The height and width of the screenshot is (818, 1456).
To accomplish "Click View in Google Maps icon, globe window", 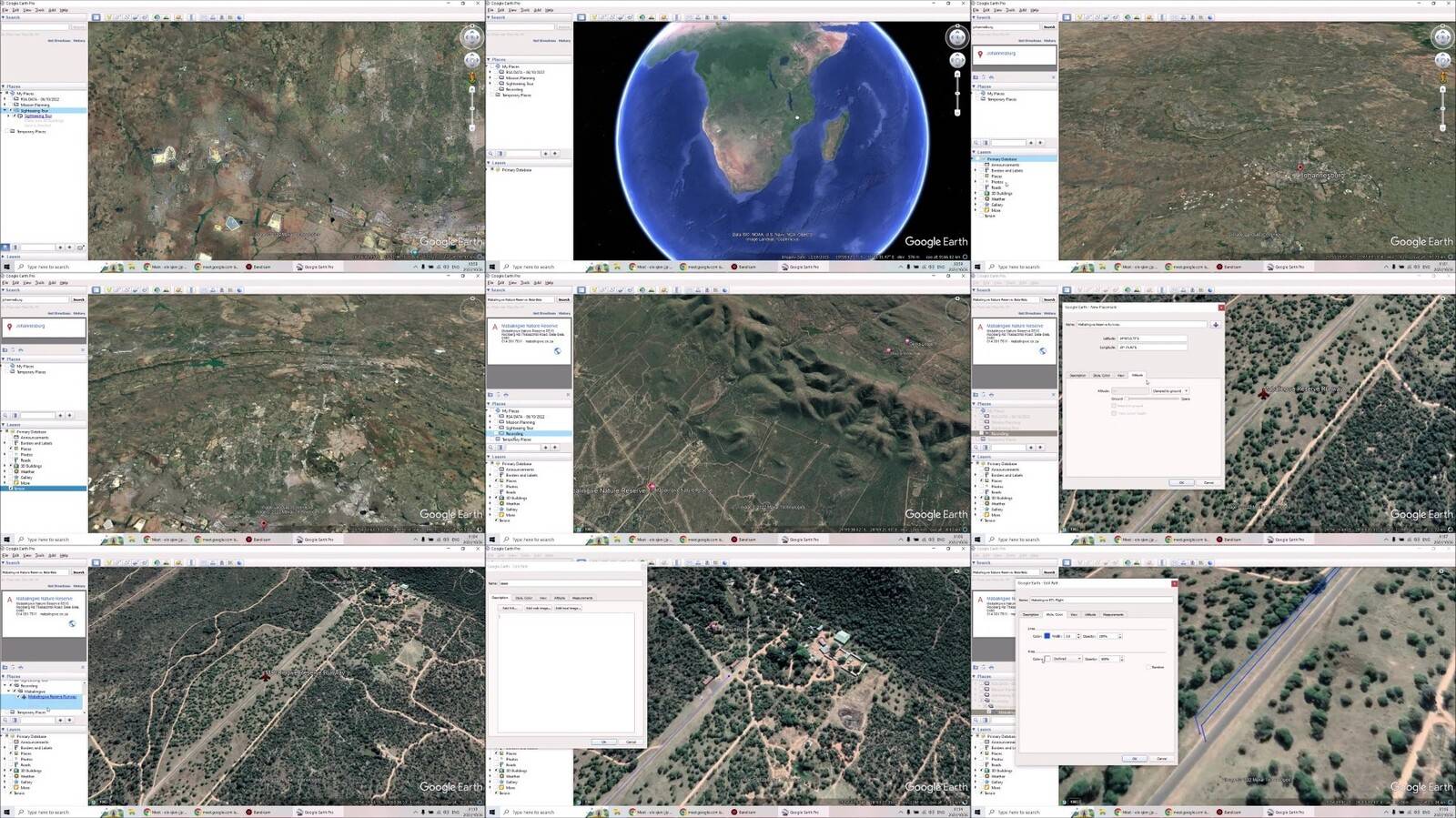I will [716, 17].
